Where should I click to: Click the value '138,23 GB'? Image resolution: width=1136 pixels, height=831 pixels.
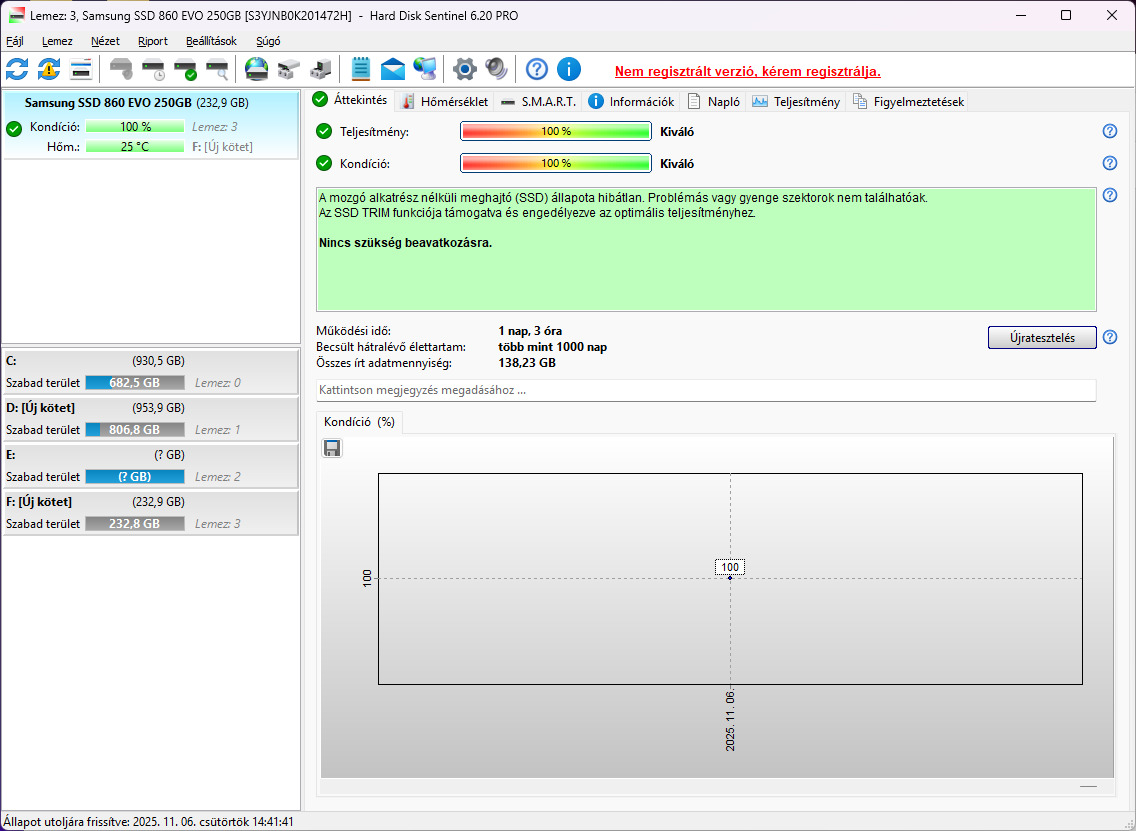tap(527, 363)
